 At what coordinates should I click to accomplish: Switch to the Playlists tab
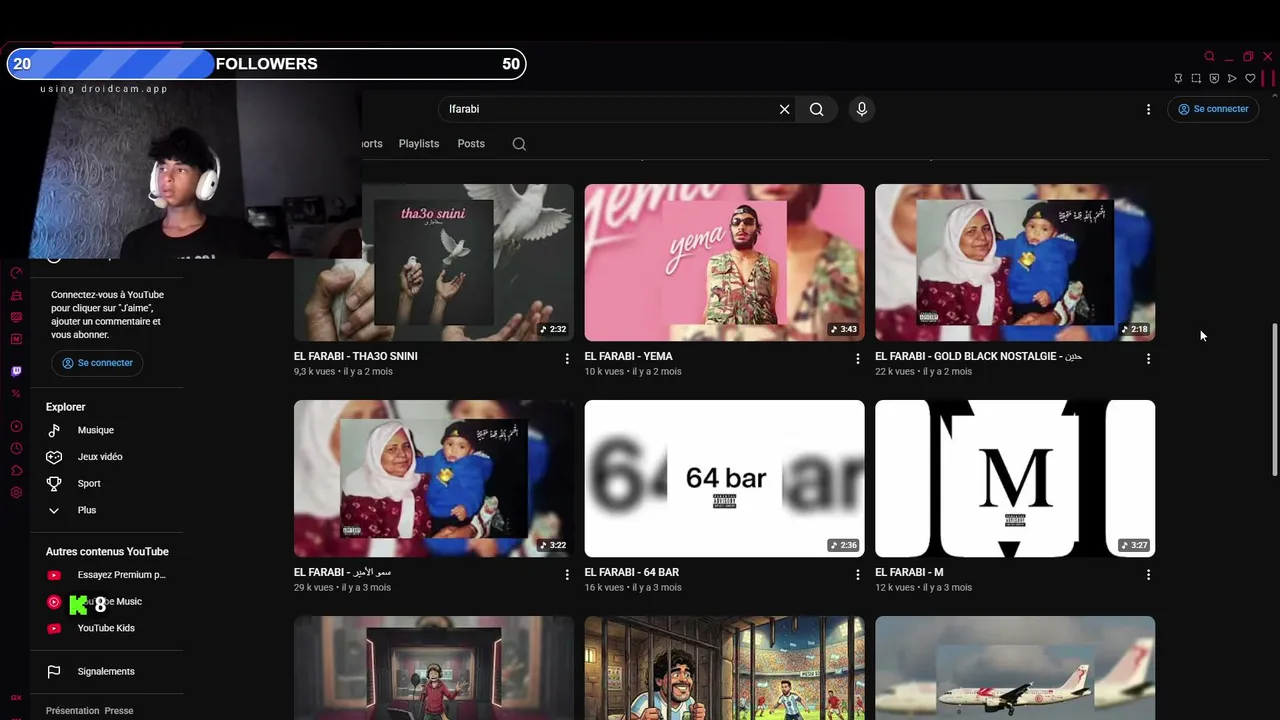tap(419, 144)
